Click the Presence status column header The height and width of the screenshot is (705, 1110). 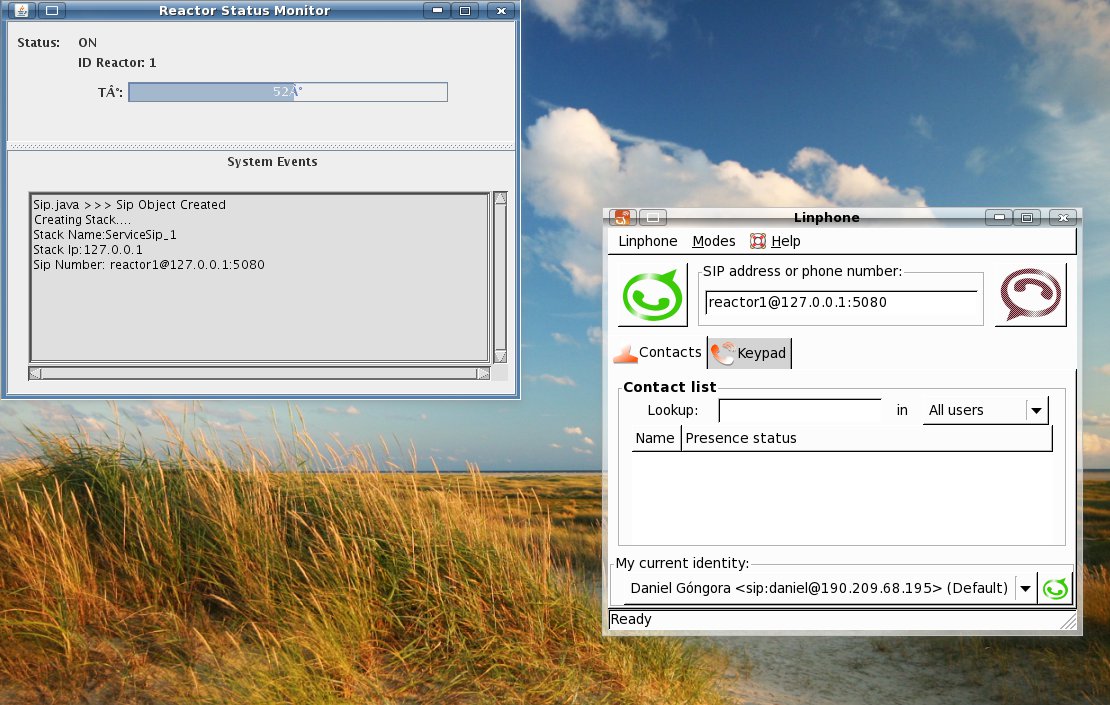coord(866,438)
